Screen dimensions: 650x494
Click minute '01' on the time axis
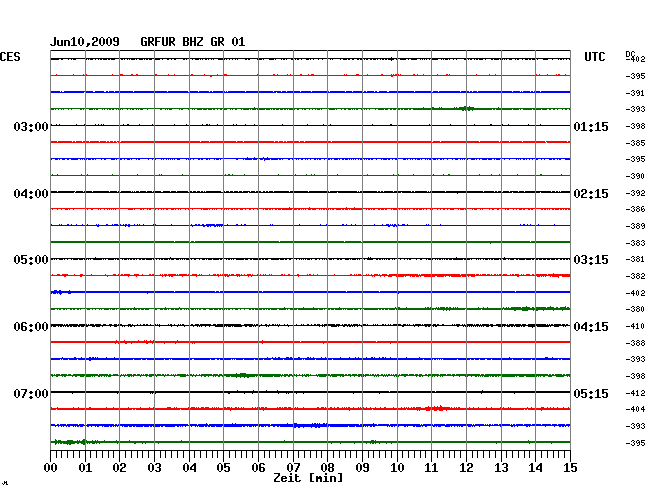click(x=85, y=468)
